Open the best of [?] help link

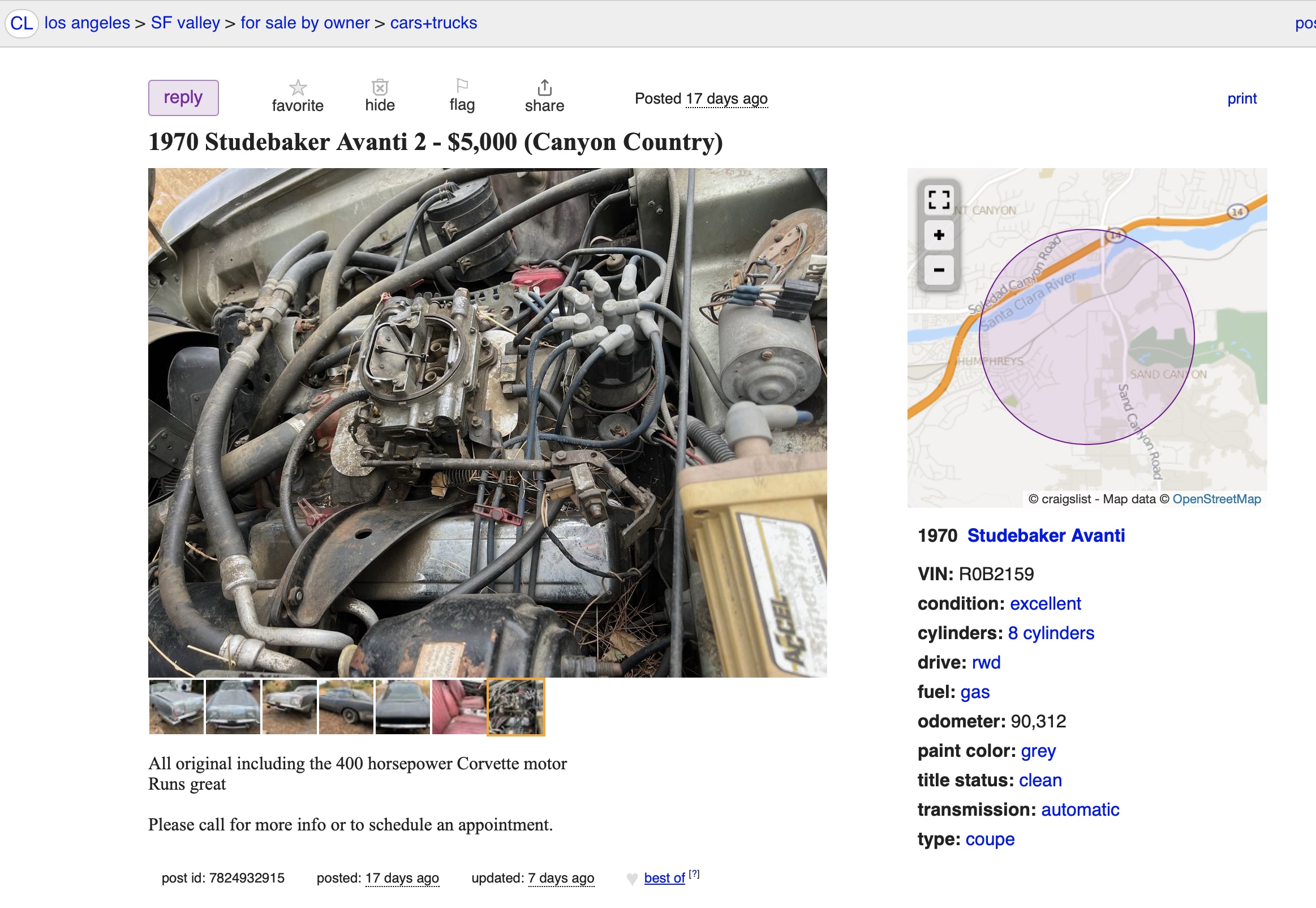coord(694,875)
